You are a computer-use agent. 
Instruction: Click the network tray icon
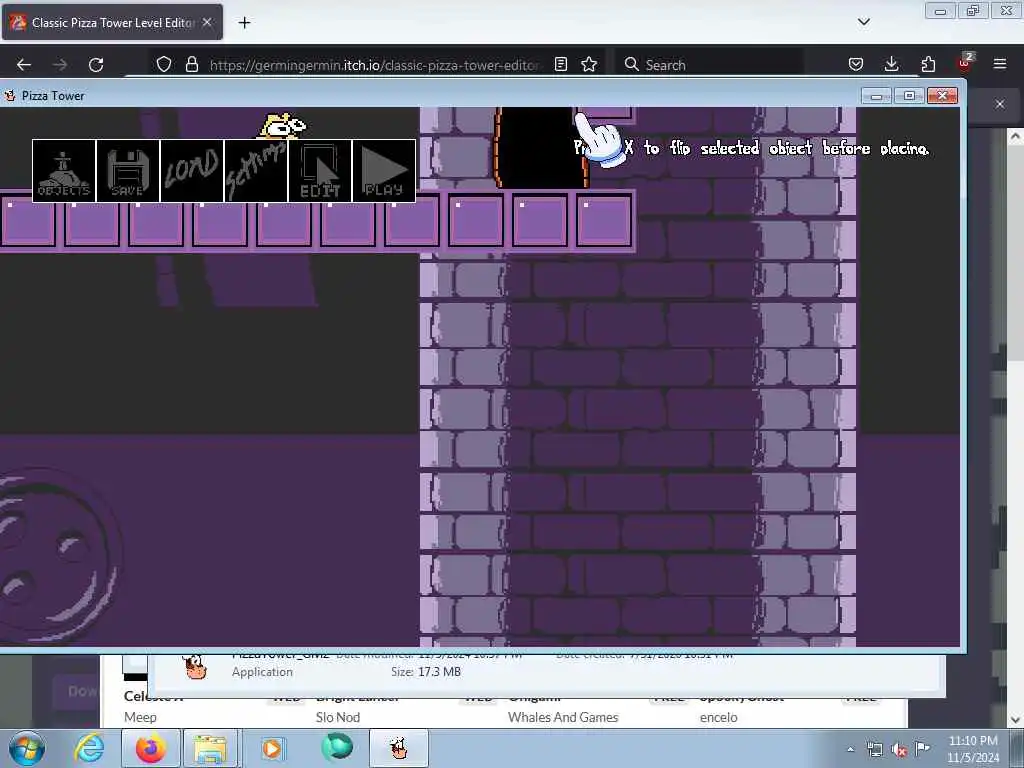(x=874, y=750)
